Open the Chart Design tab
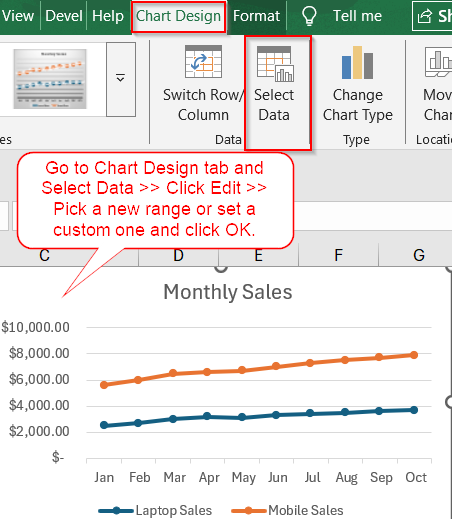Screen dimensions: 452x519 (x=178, y=16)
